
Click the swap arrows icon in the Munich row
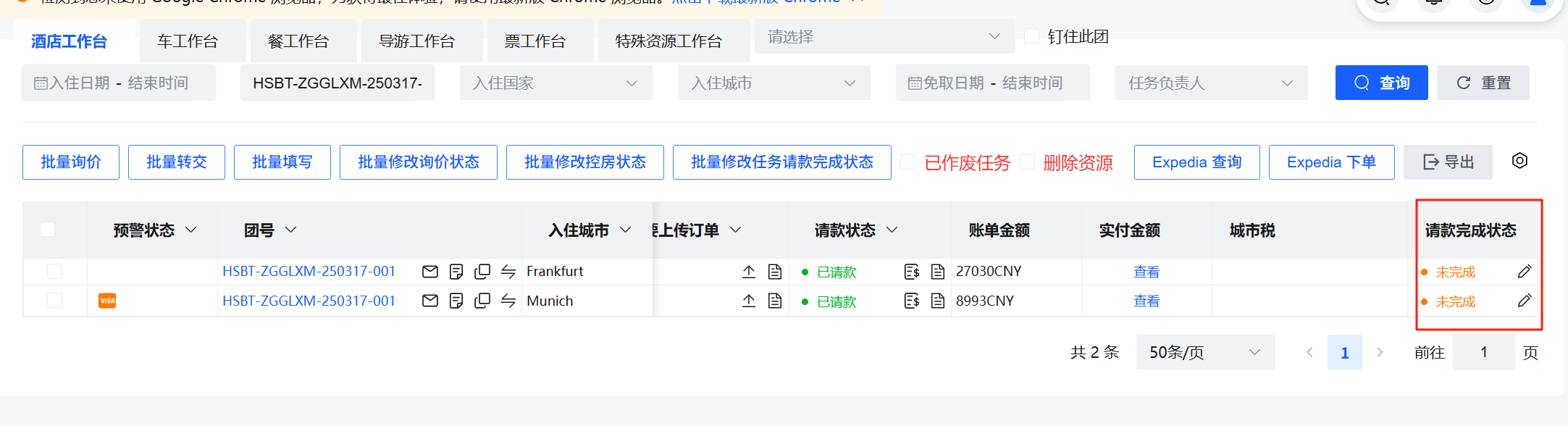(x=508, y=301)
